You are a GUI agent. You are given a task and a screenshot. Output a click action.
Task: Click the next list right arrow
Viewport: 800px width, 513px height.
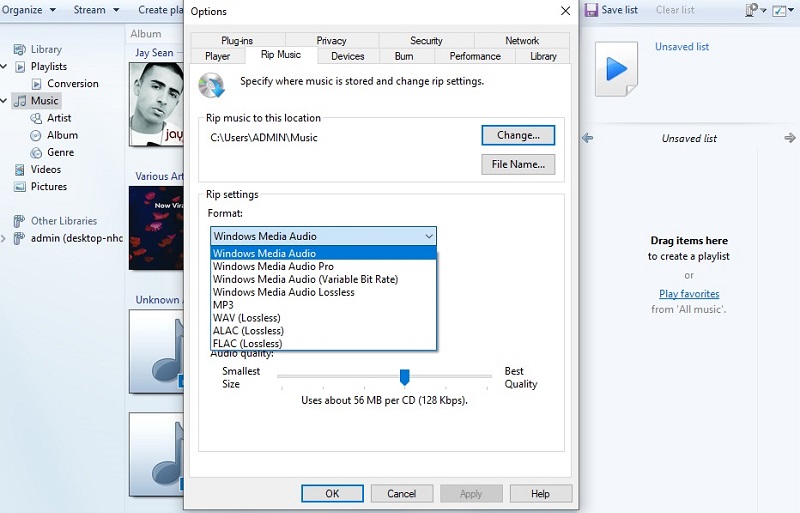click(790, 138)
